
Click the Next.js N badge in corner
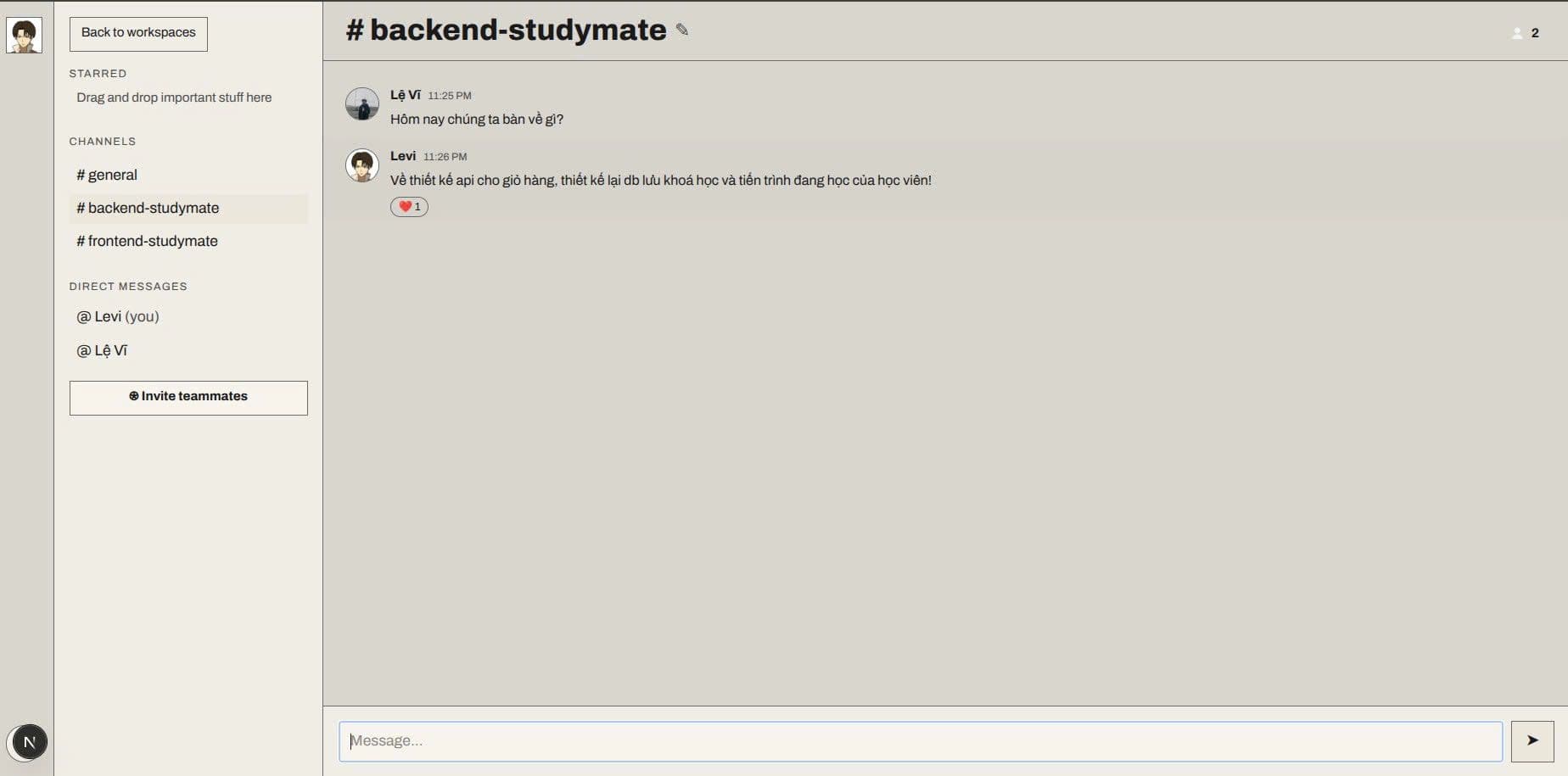pyautogui.click(x=29, y=742)
